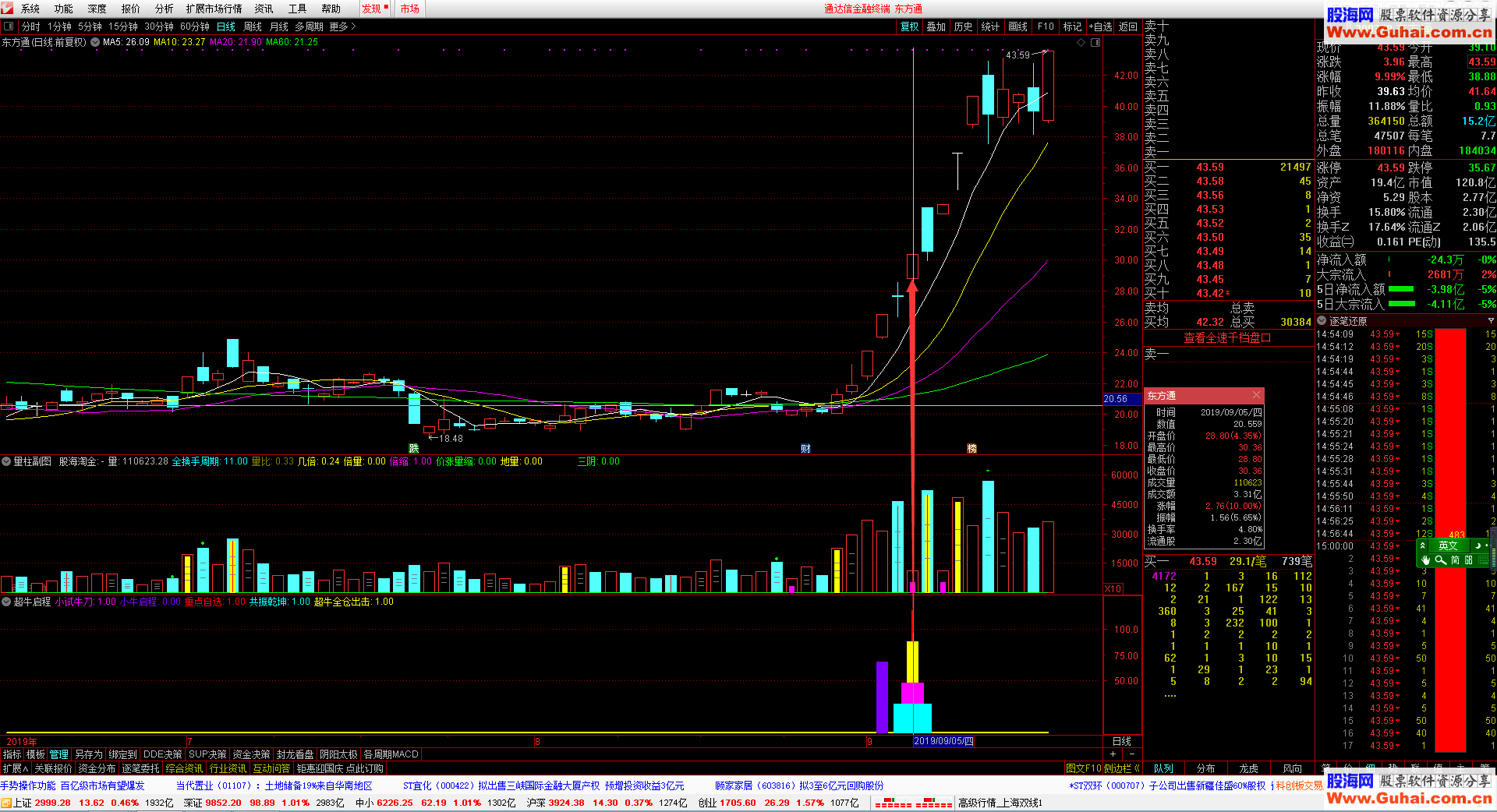Click 历史 toolbar button

pos(963,26)
